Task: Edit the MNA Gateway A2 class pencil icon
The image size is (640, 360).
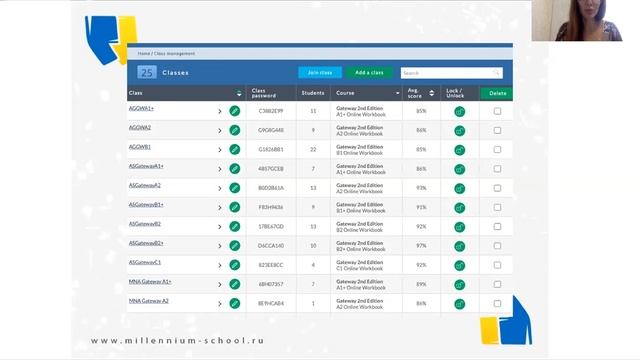Action: [x=235, y=303]
